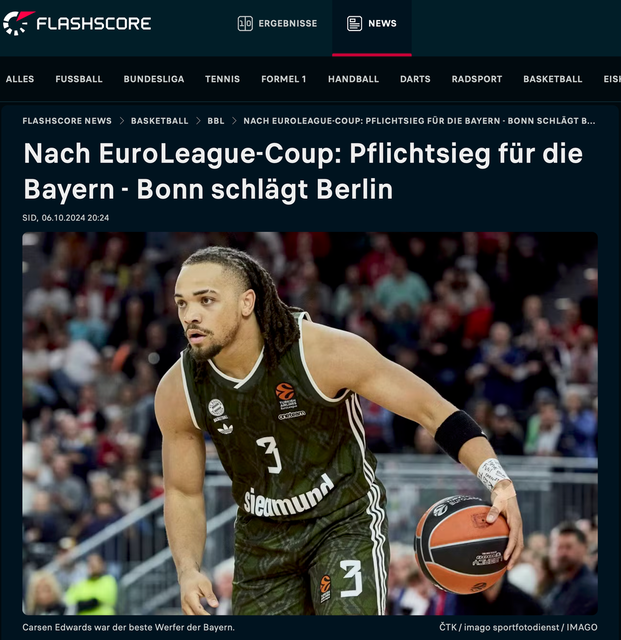621x640 pixels.
Task: Select Bundesliga in the category bar
Action: click(154, 79)
